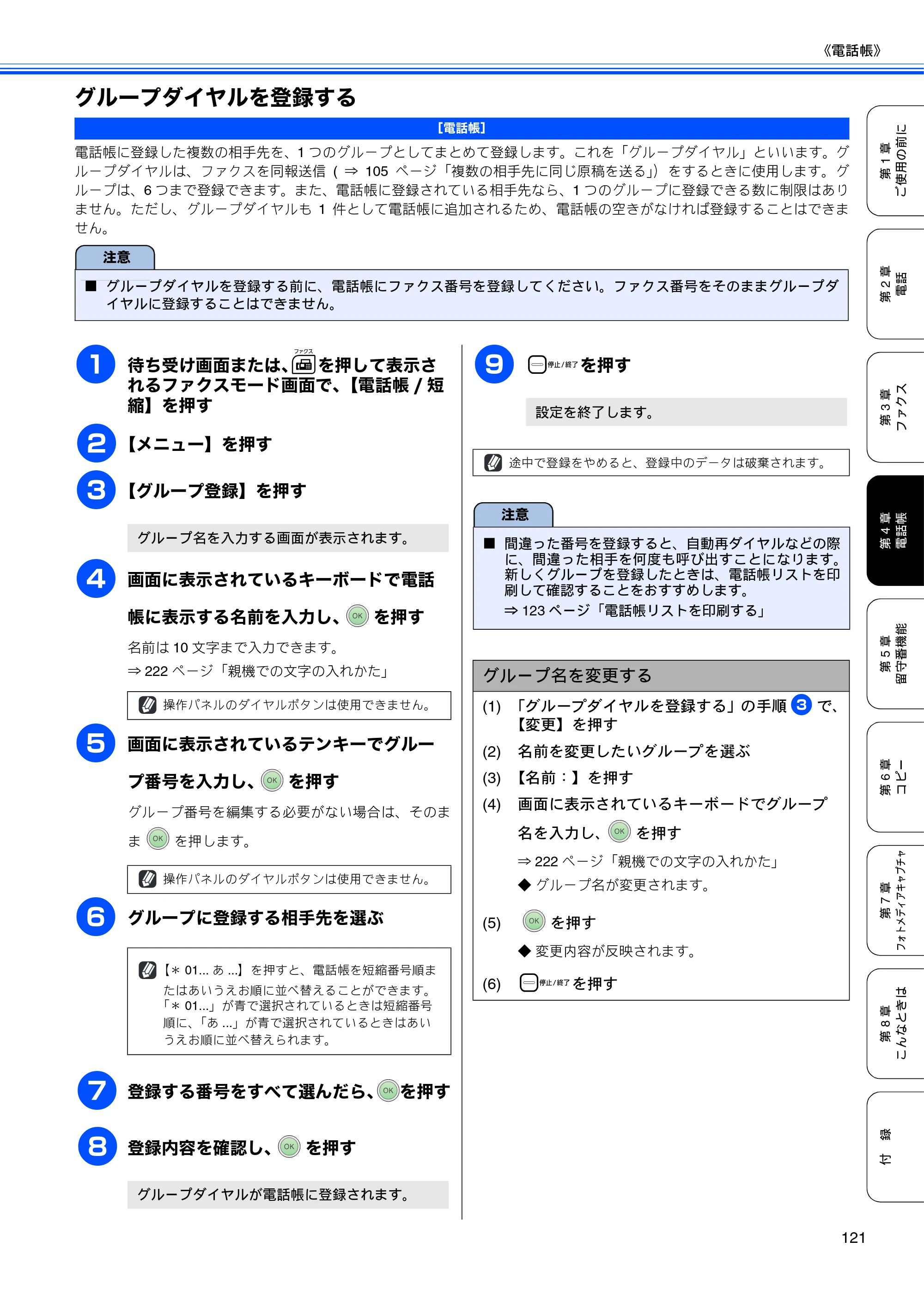Click the memo icon under step 5
The width and height of the screenshot is (924, 1308).
147,879
